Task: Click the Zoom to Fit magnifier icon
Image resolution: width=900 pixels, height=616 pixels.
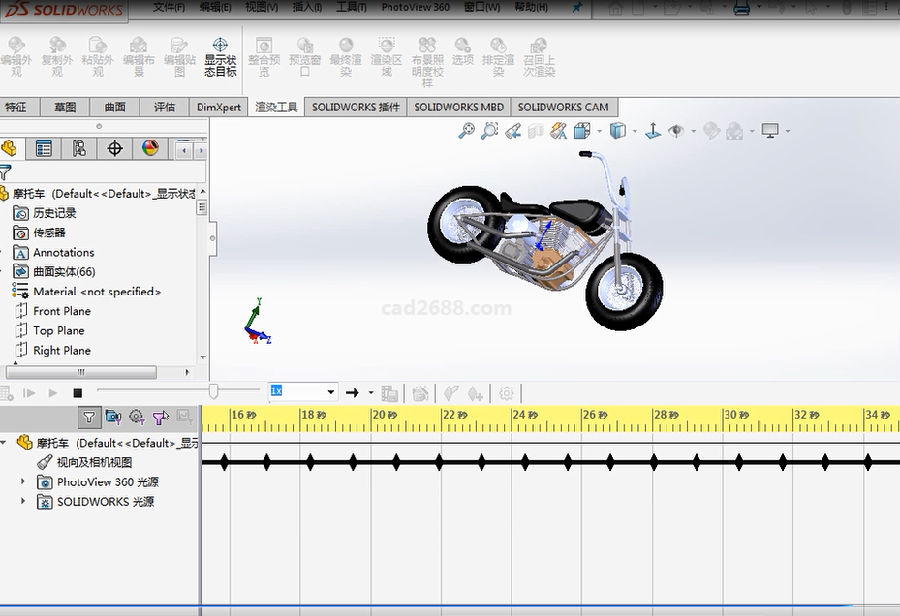Action: pos(466,131)
